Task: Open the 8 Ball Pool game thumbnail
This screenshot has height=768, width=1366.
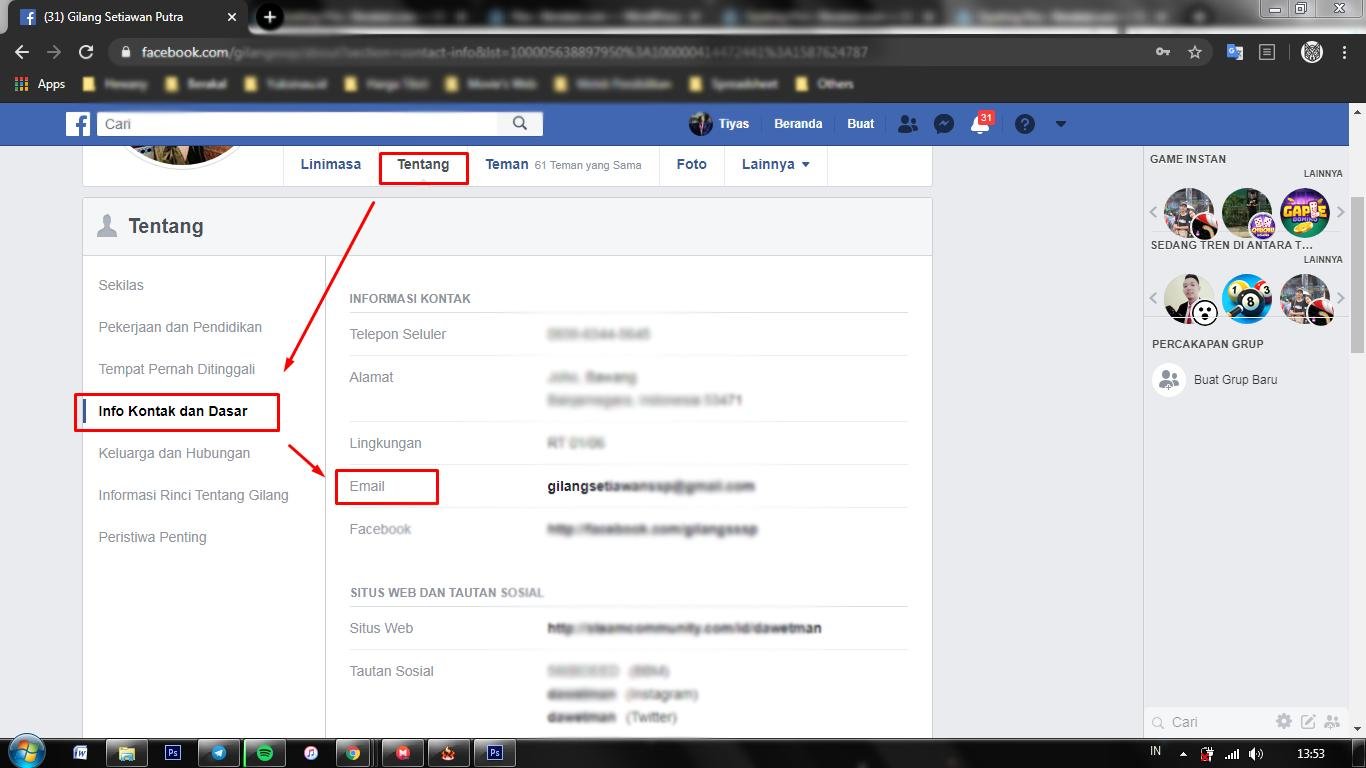Action: (1246, 298)
